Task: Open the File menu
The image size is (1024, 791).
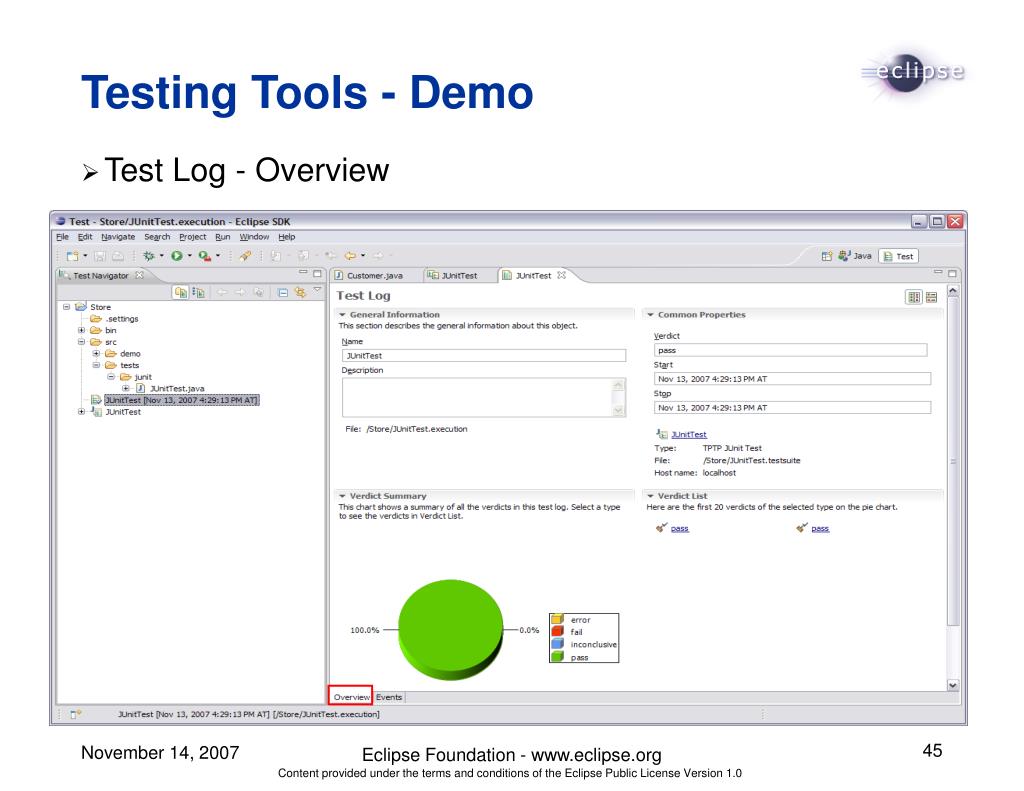Action: pyautogui.click(x=62, y=237)
